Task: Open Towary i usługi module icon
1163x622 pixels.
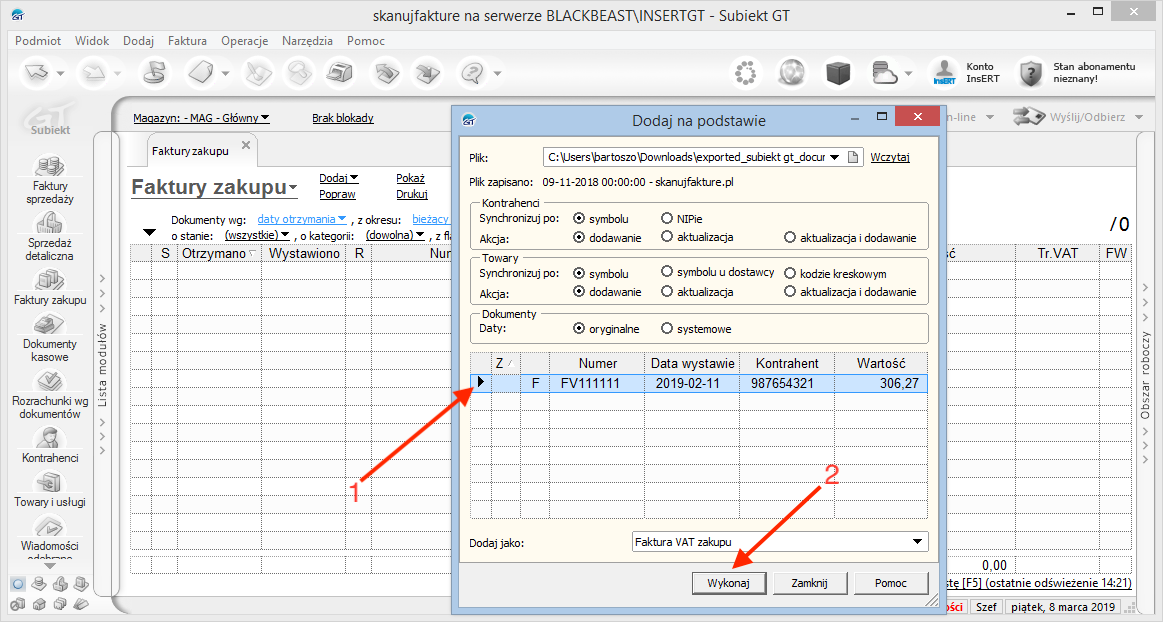Action: [50, 484]
